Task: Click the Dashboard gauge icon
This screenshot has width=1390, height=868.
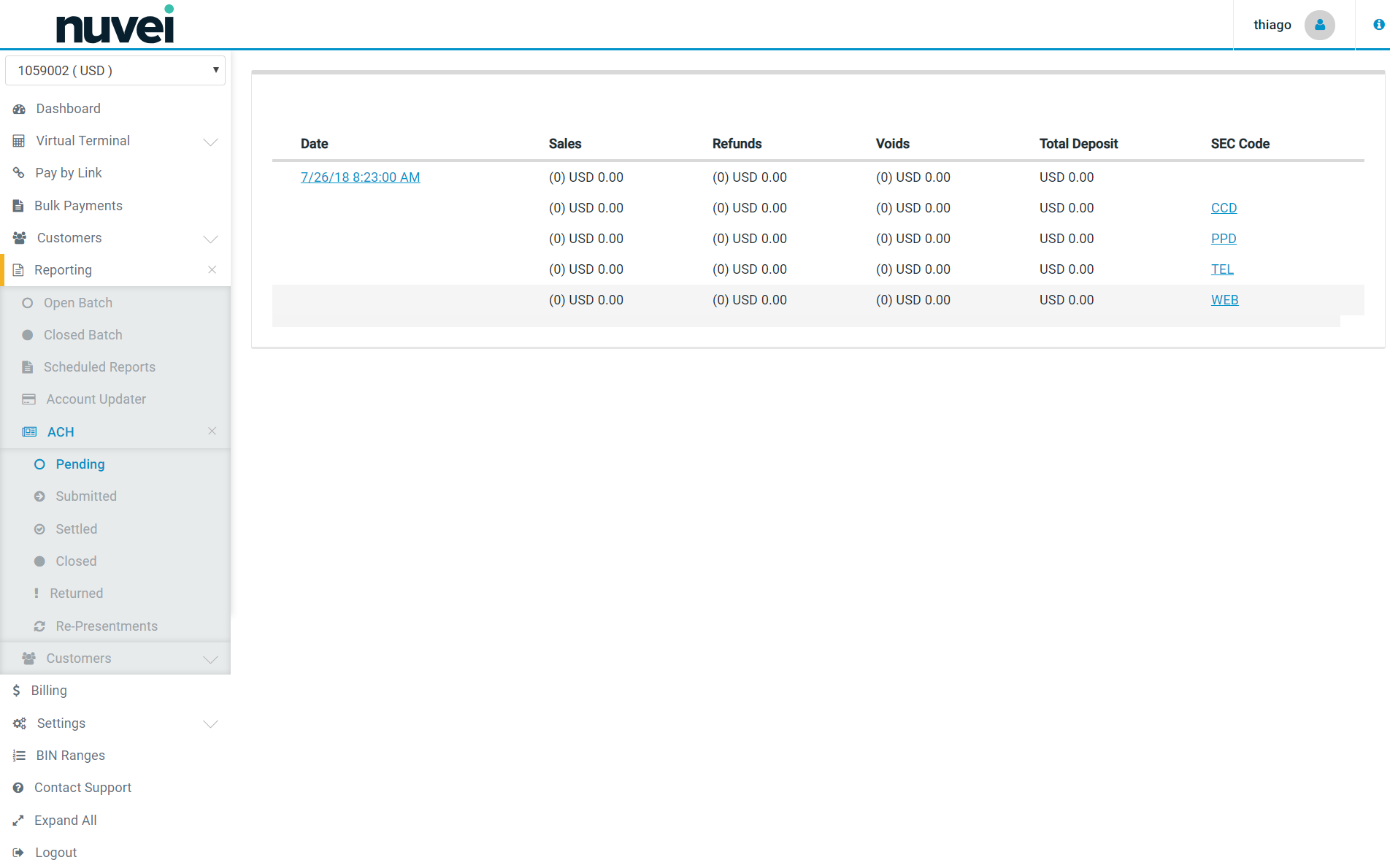Action: (x=19, y=109)
